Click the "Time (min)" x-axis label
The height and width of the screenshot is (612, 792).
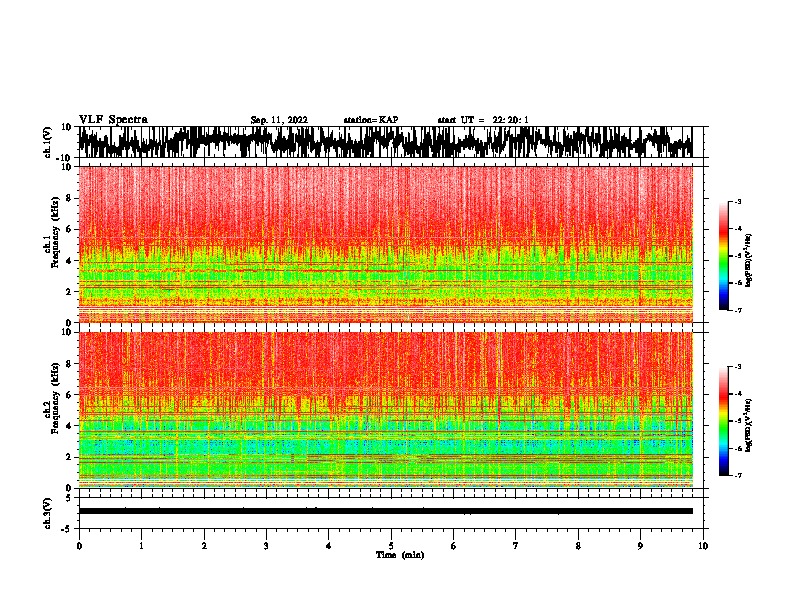(x=400, y=555)
